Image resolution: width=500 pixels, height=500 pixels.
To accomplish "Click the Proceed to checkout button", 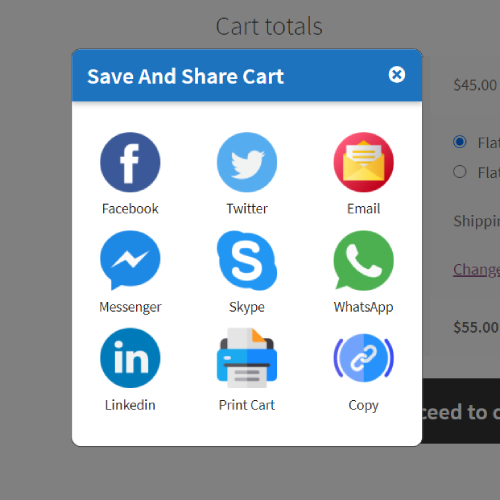I will pos(461,411).
